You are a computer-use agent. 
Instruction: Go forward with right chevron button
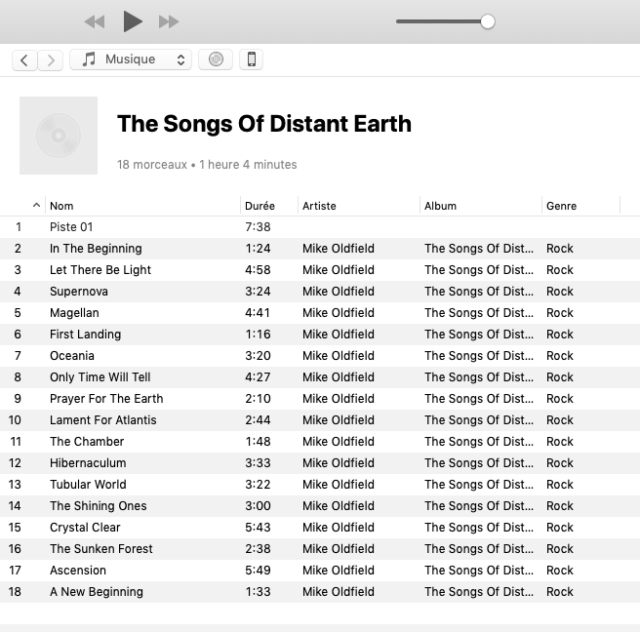(50, 60)
